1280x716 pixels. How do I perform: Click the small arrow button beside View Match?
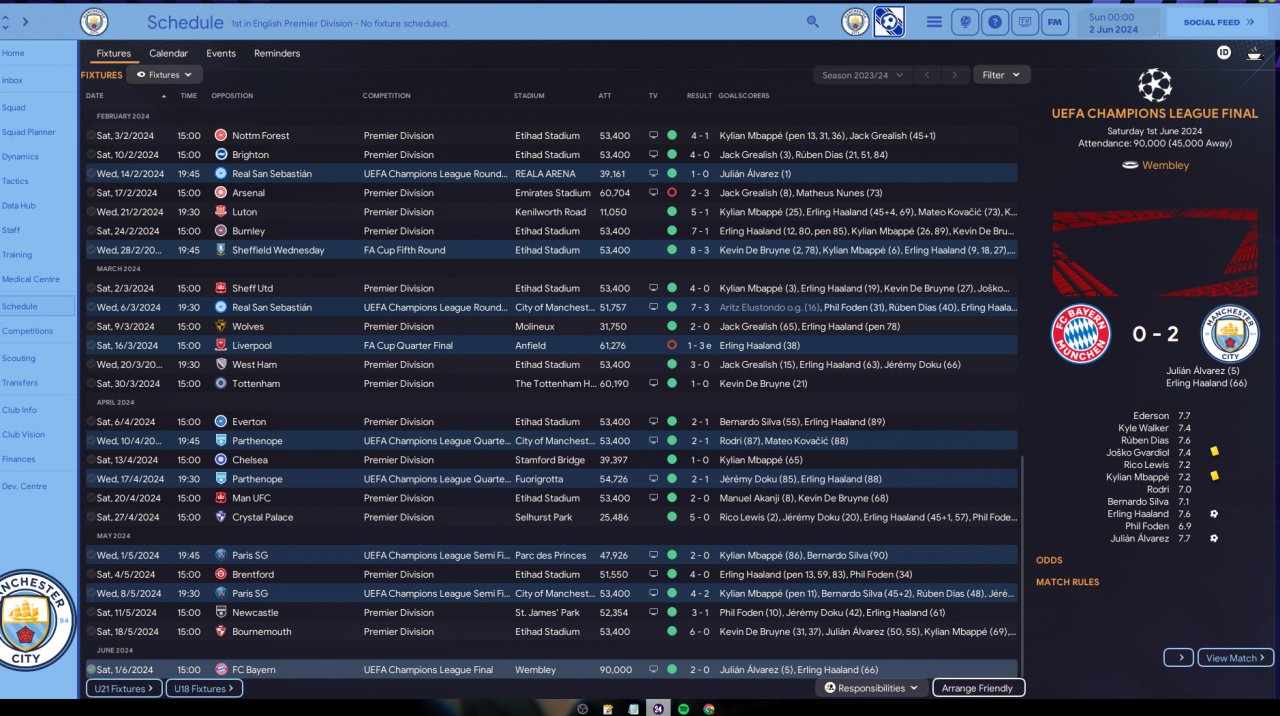point(1179,658)
